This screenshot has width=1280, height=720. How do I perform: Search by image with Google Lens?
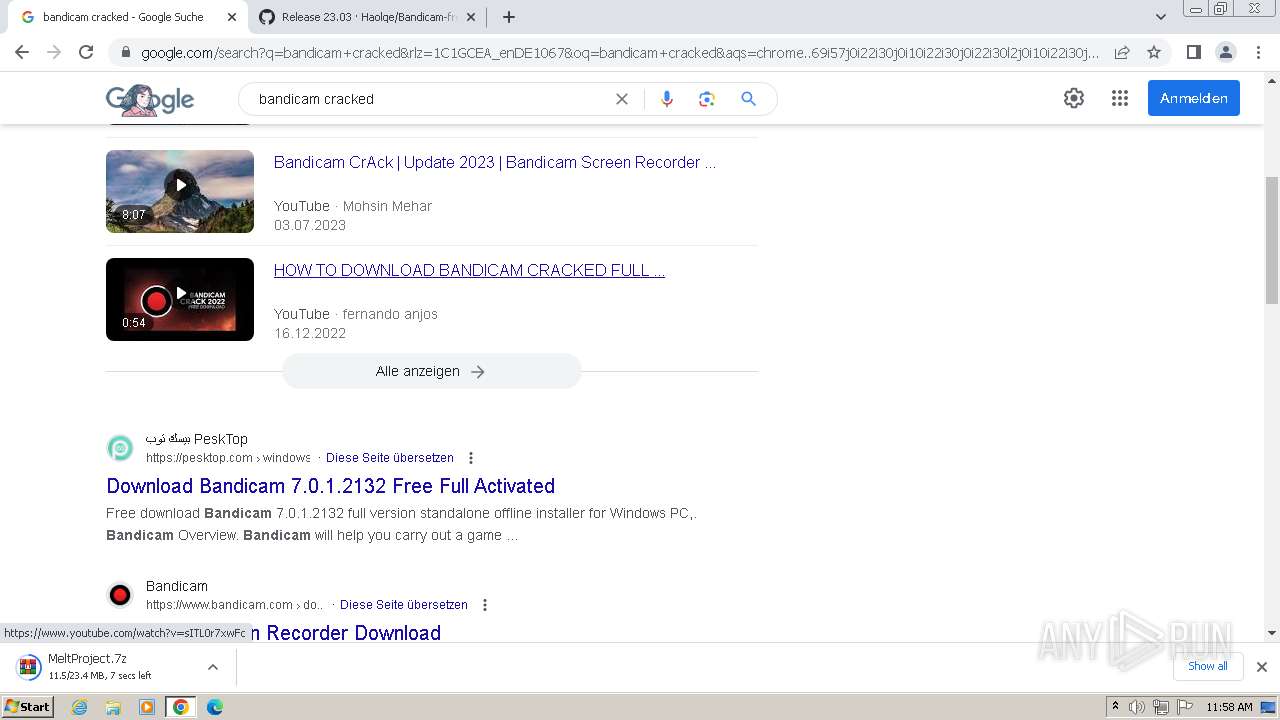pos(707,99)
